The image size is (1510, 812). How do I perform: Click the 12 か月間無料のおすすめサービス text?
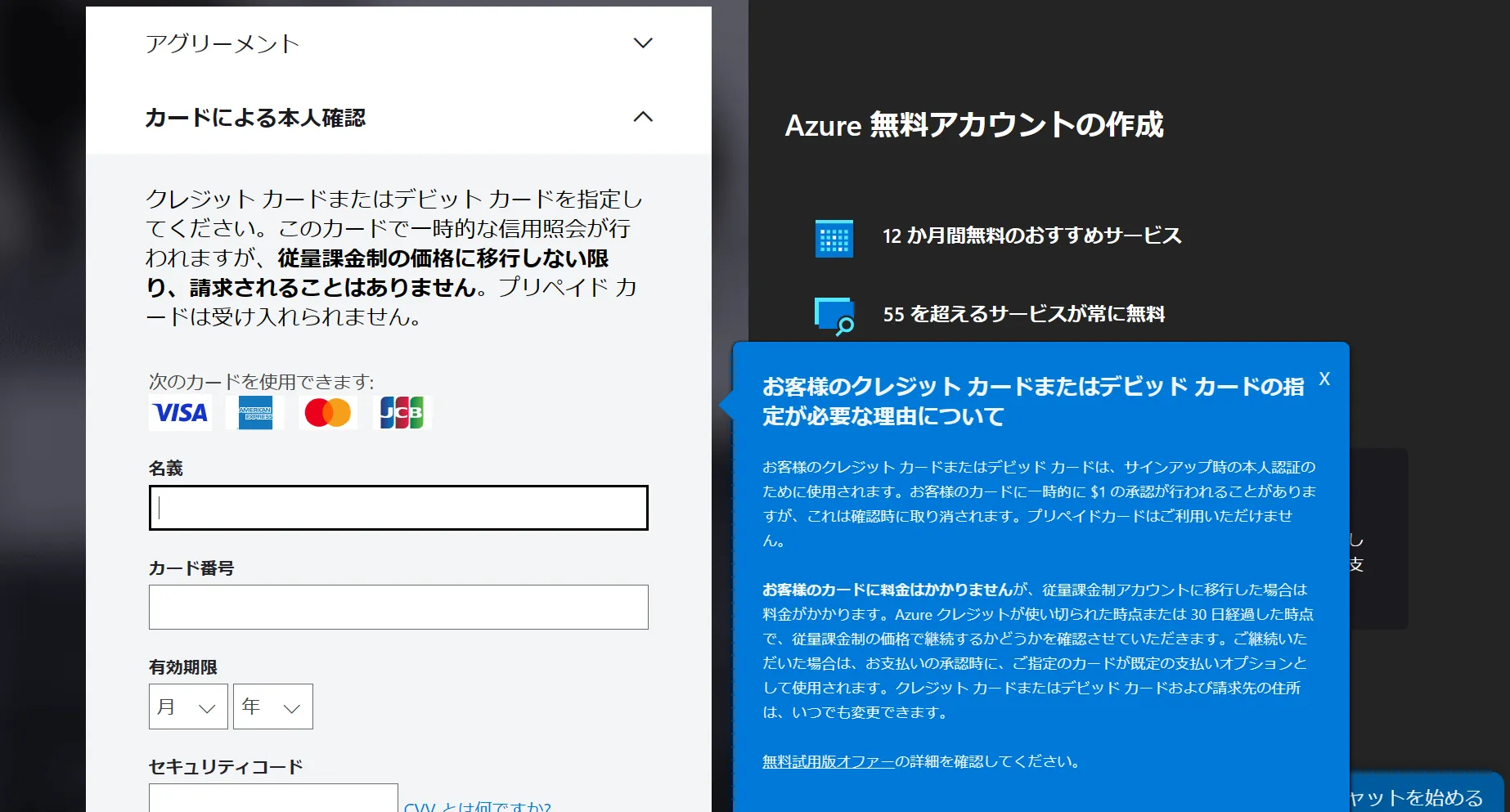(x=1032, y=236)
